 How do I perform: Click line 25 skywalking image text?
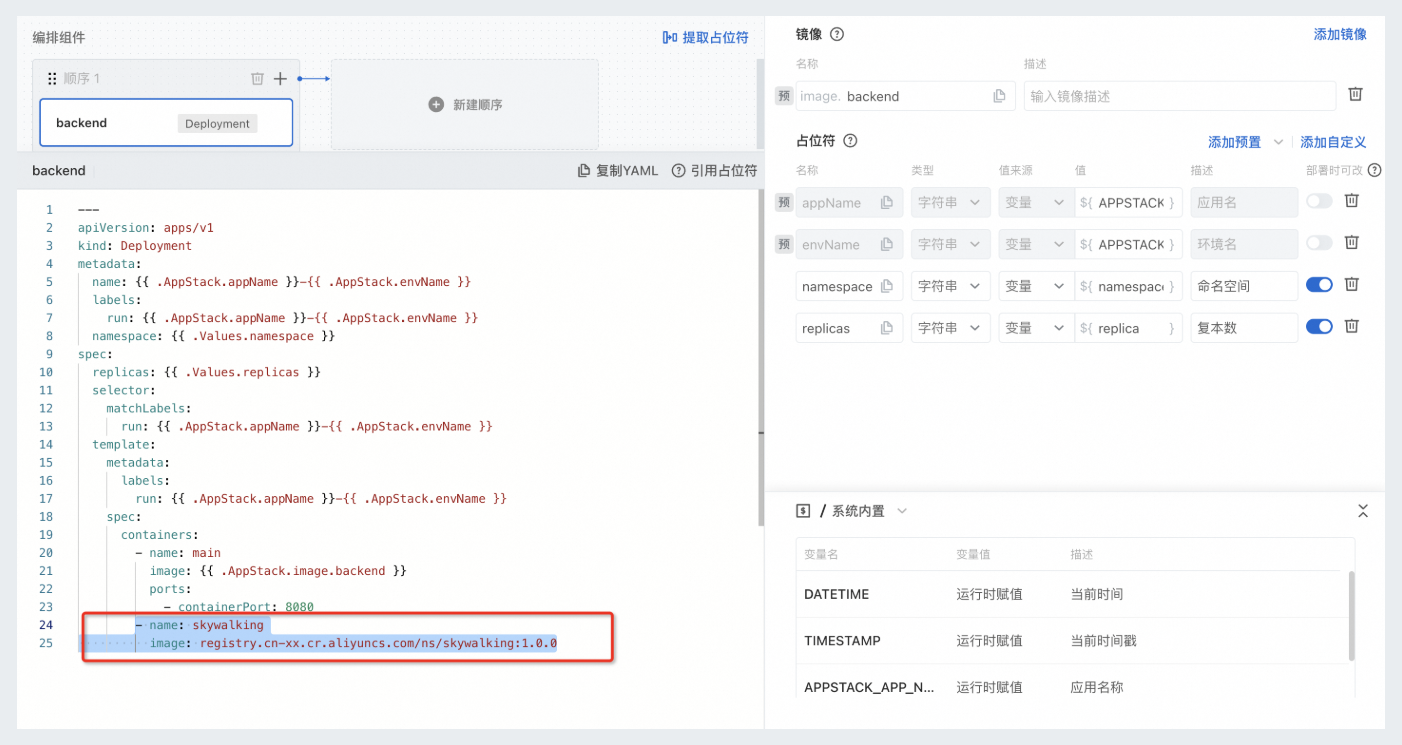click(x=353, y=643)
